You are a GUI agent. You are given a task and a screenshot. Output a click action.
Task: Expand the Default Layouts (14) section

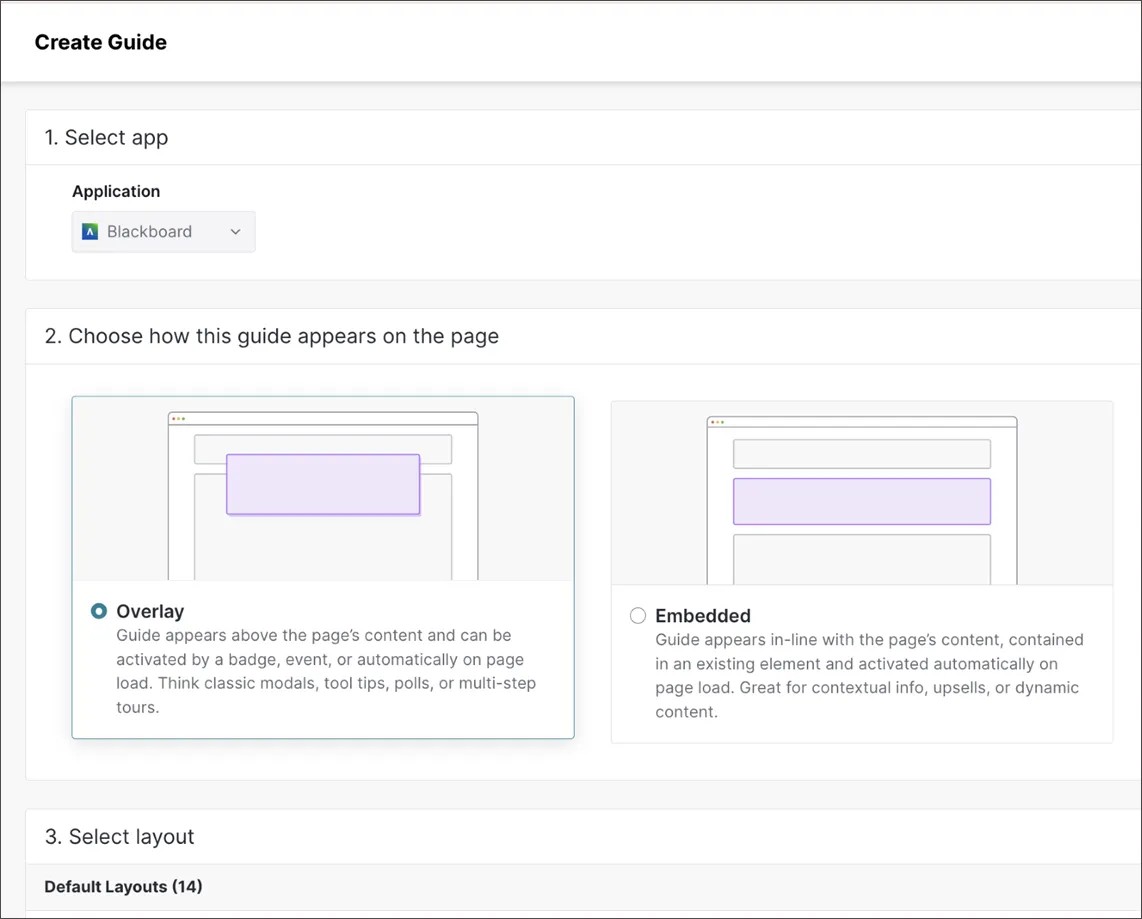[x=123, y=887]
